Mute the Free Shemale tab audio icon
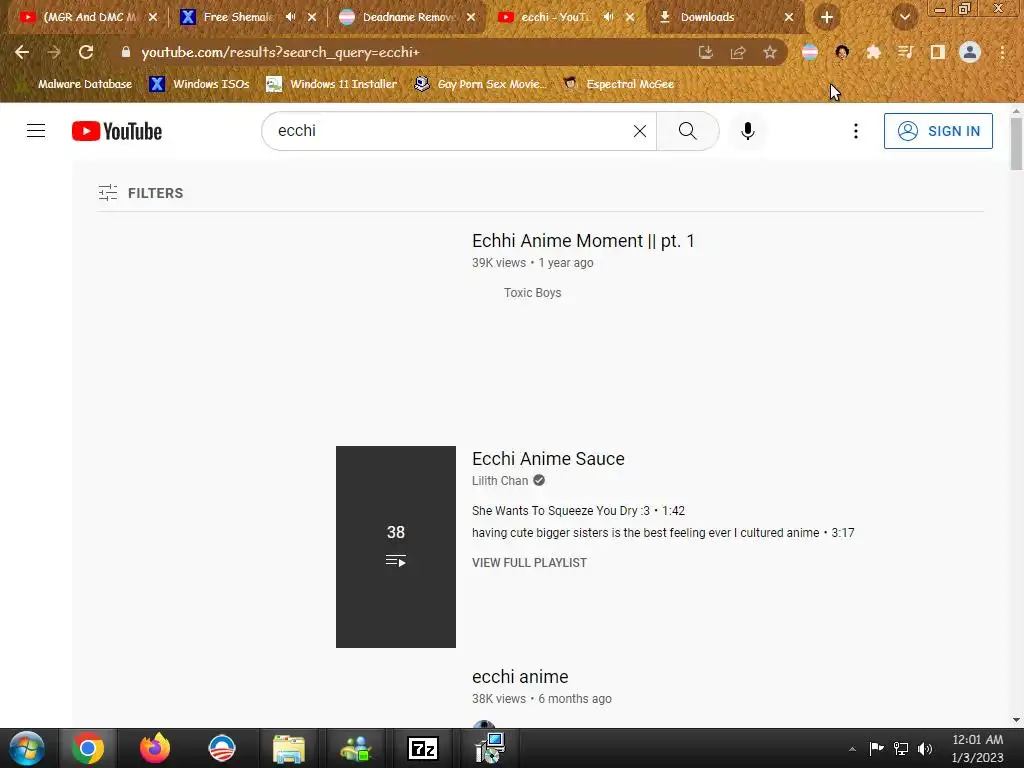Image resolution: width=1024 pixels, height=768 pixels. (291, 17)
